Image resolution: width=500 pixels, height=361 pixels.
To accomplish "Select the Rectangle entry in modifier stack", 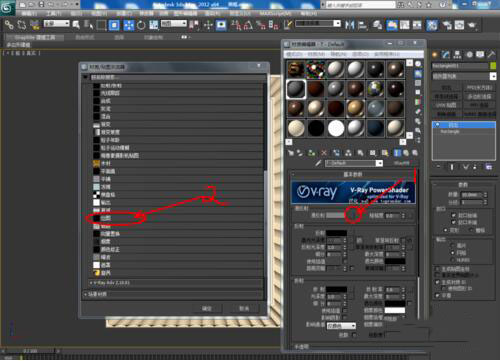I will 450,132.
